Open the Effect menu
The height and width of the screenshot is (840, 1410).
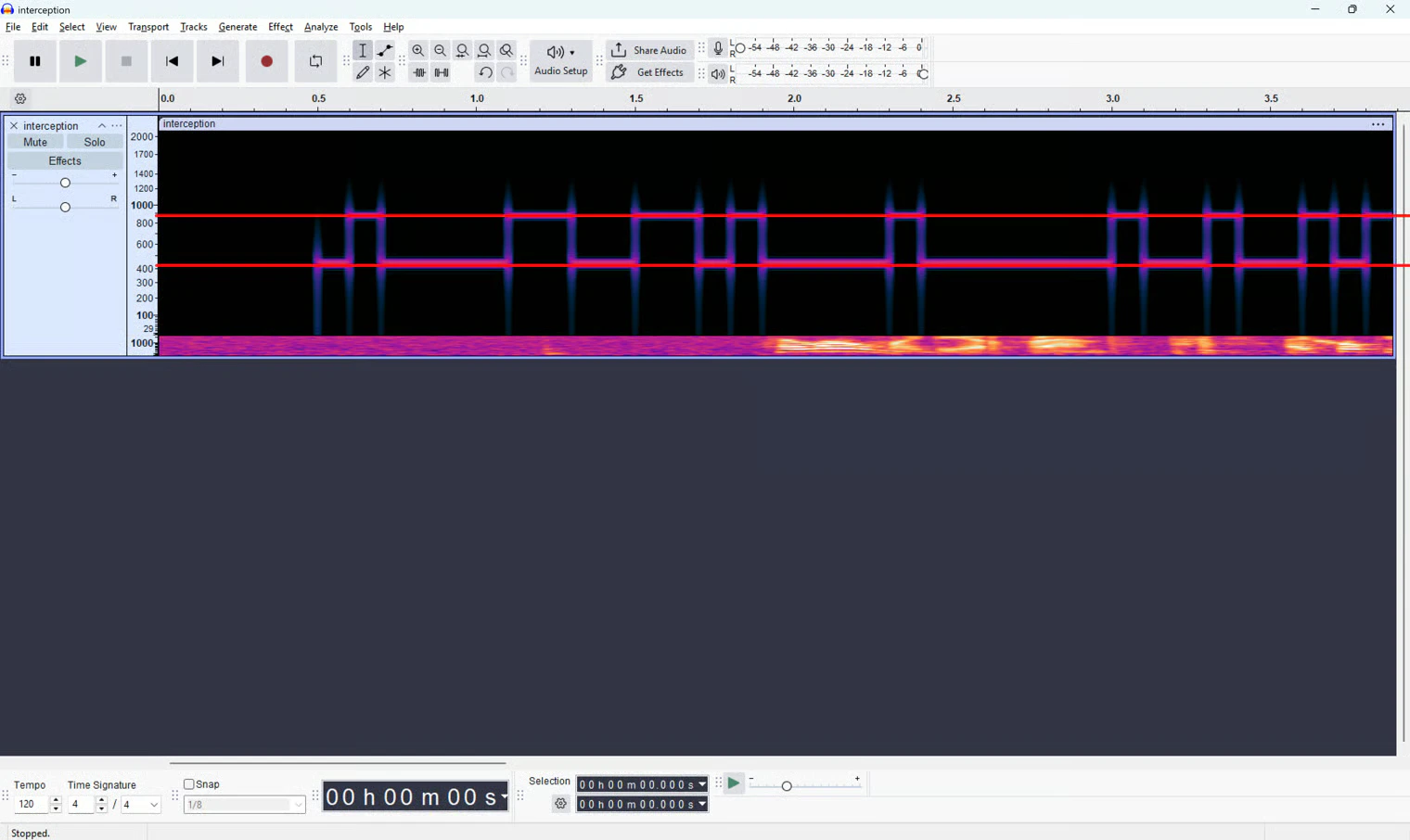click(280, 28)
